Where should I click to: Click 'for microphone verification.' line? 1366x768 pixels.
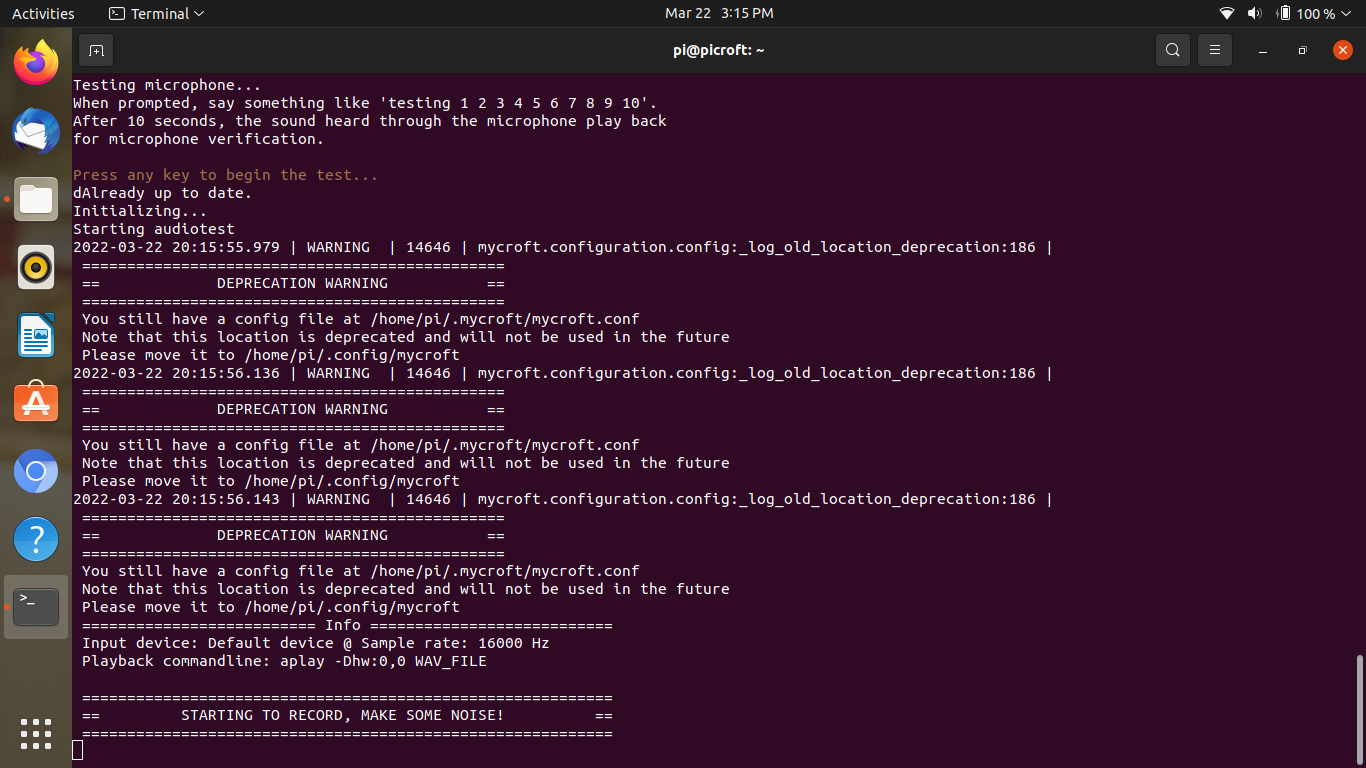tap(199, 139)
